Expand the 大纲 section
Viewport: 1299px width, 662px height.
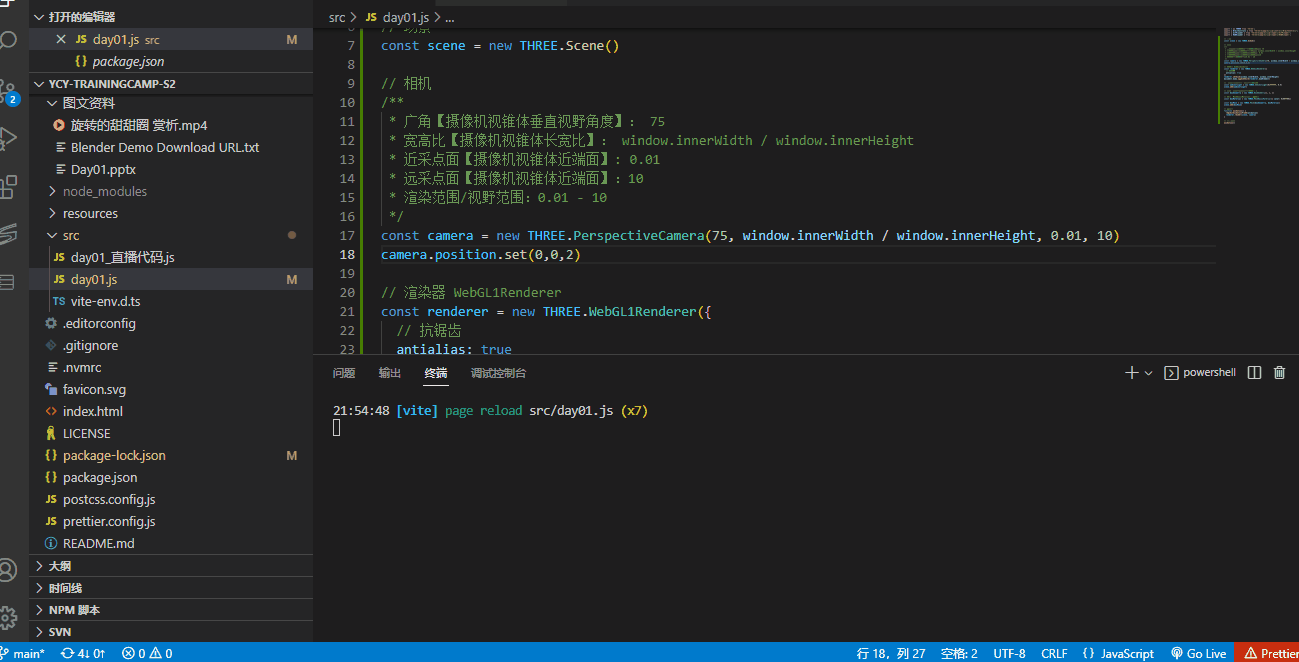point(171,566)
